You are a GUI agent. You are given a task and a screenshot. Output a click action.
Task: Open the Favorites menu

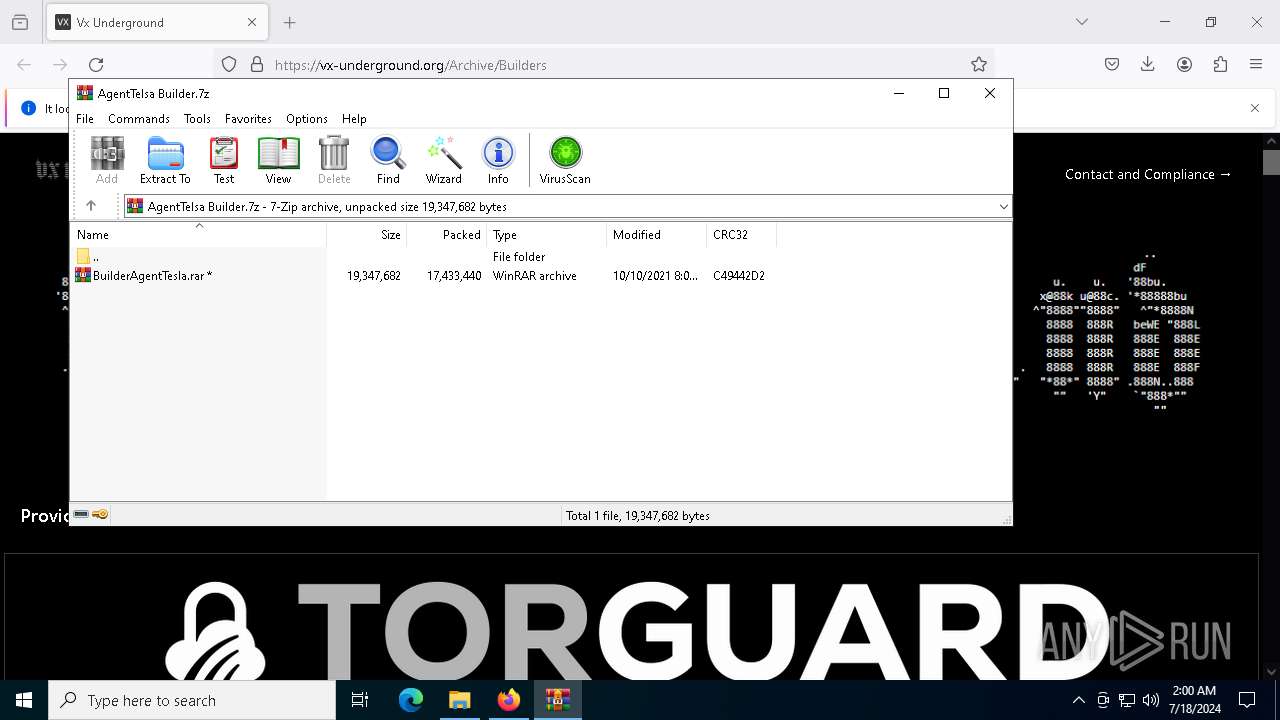tap(248, 118)
